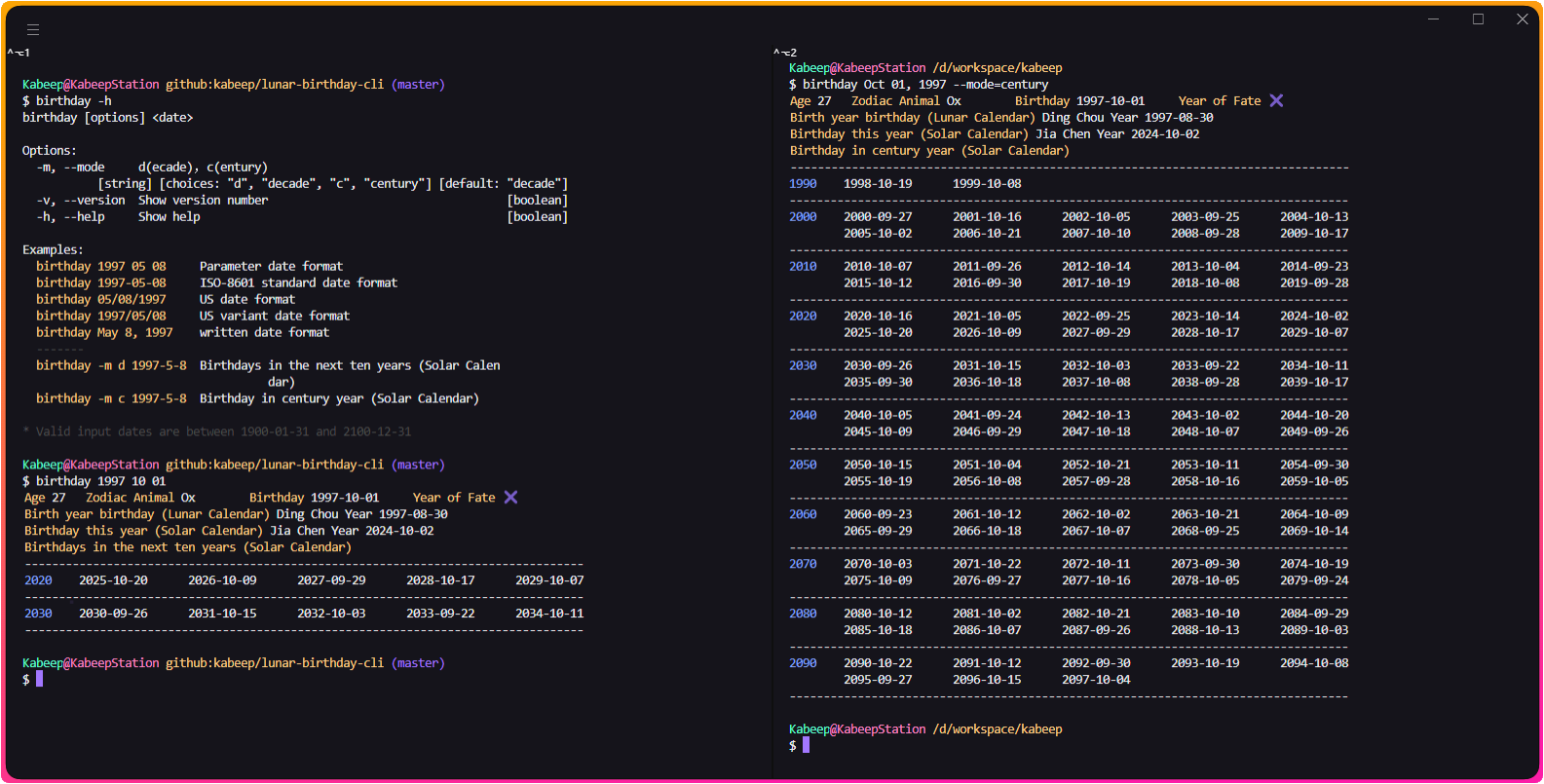Click example 'birthday -m d 1997-5-8'

[x=111, y=366]
